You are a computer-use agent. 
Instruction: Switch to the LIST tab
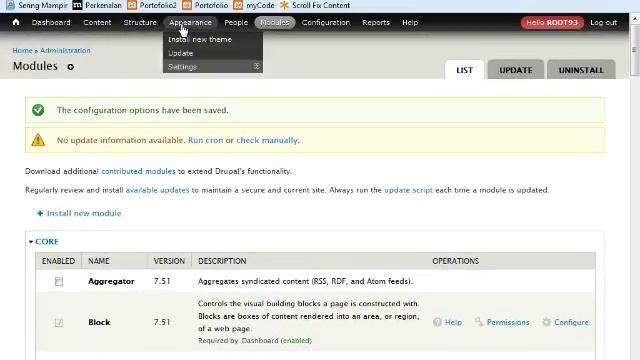tap(464, 70)
